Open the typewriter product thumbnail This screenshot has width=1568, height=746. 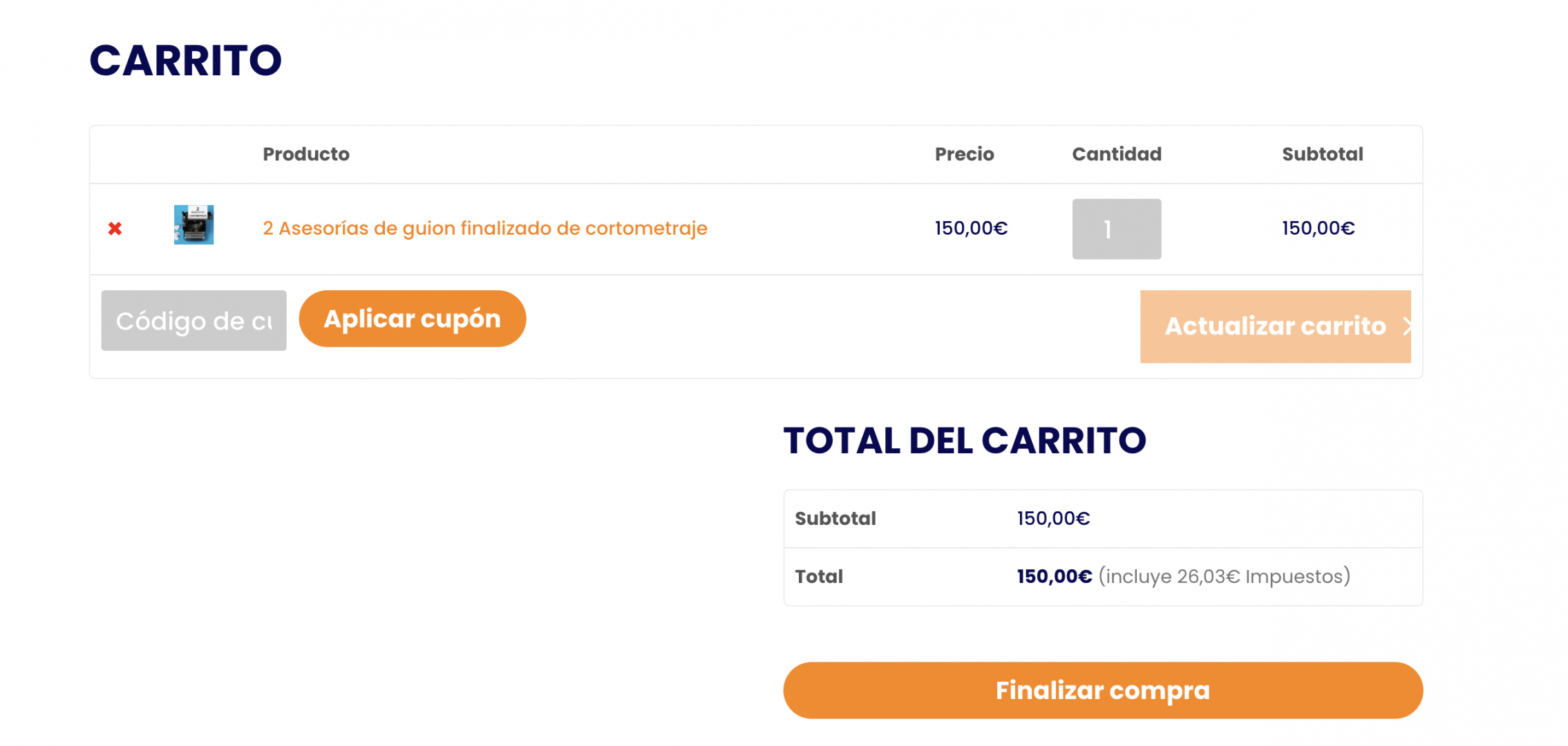point(193,224)
